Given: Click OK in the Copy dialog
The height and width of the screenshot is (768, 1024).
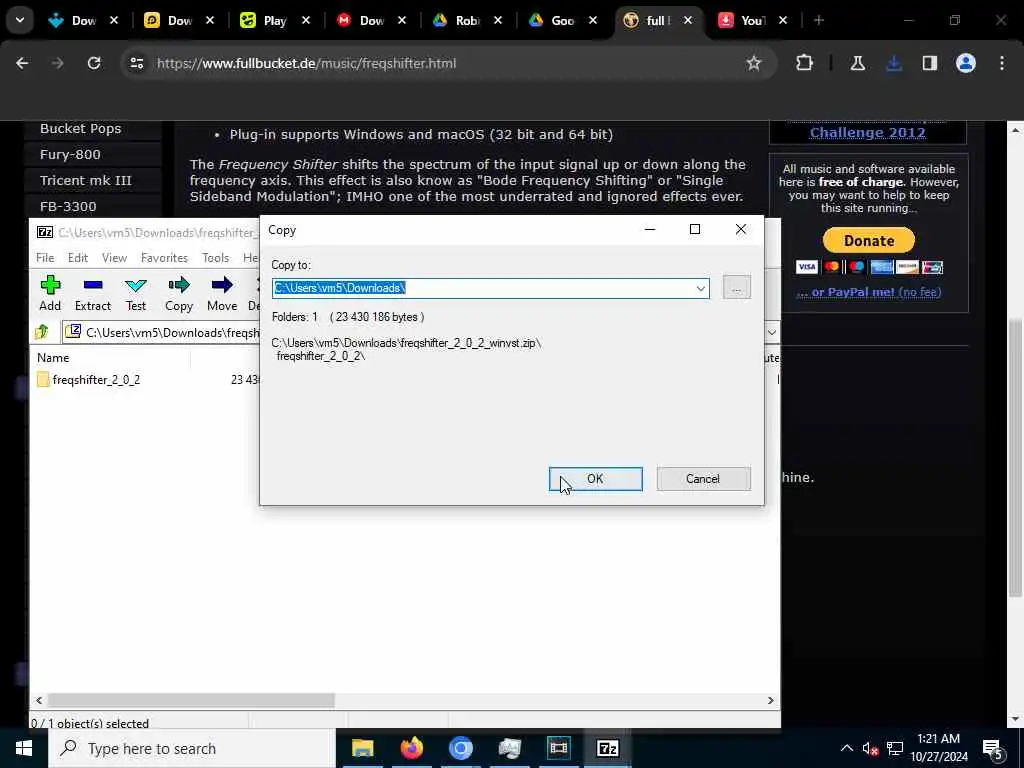Looking at the screenshot, I should tap(596, 479).
